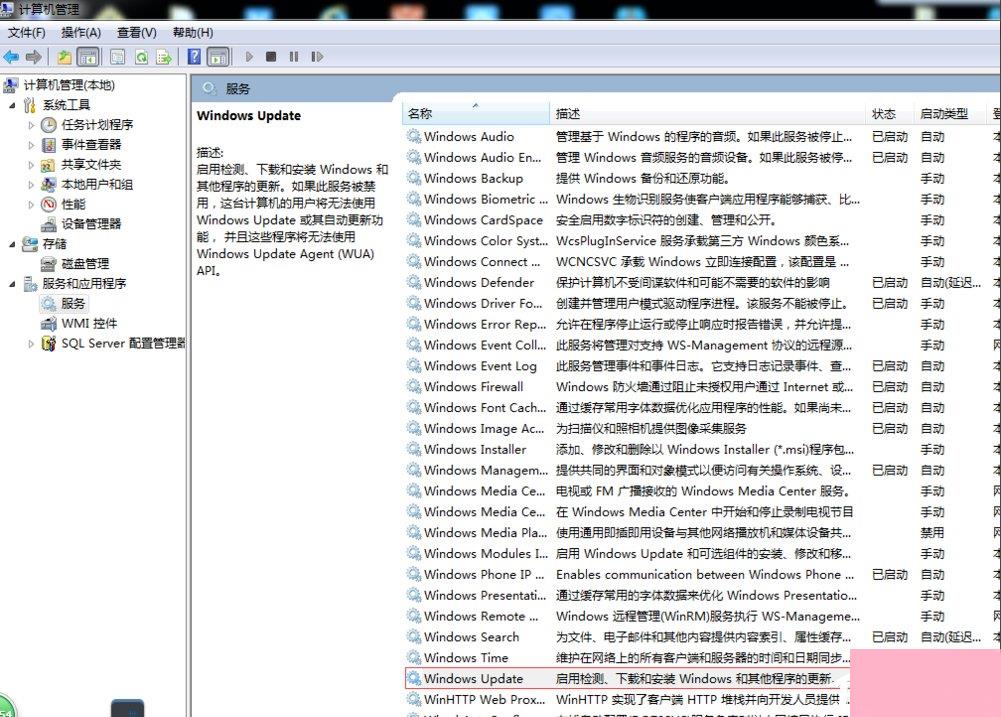Click the Forward arrow toolbar icon

34,57
